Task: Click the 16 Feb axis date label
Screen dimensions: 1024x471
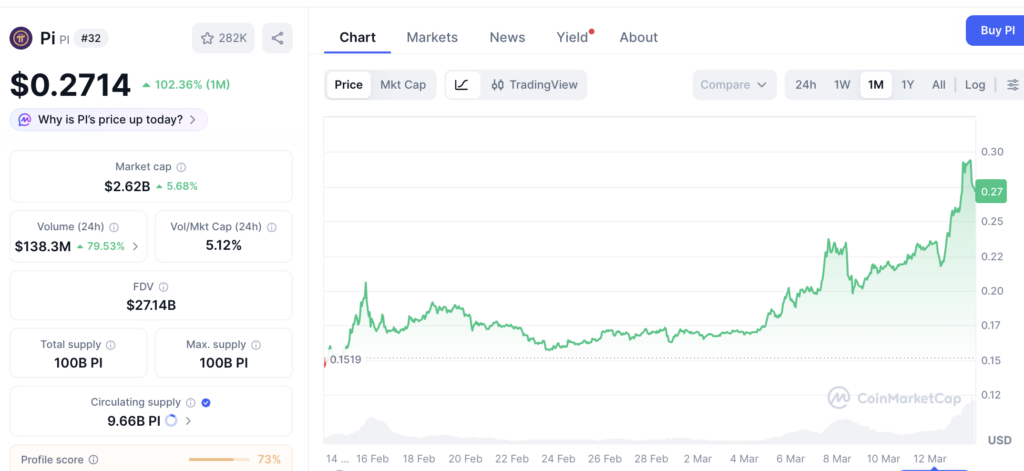Action: click(372, 459)
